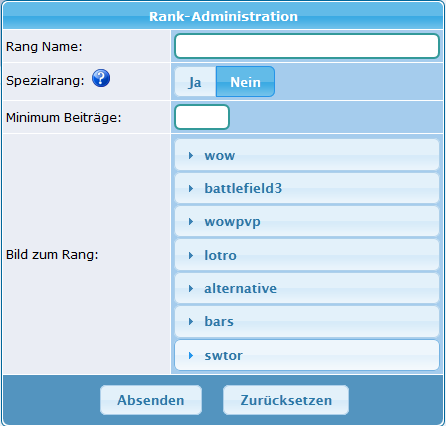Expand the wow image section
This screenshot has height=426, width=446.
[x=307, y=155]
